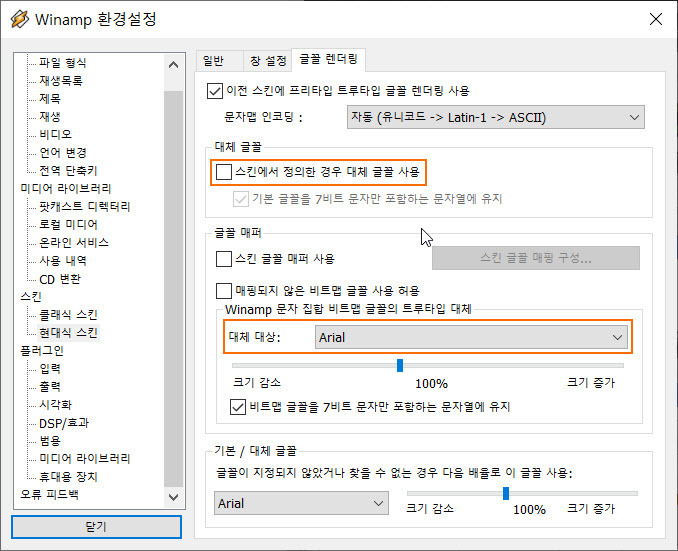This screenshot has width=678, height=551.
Task: Open DSP/효과 plugin settings
Action: click(x=64, y=423)
